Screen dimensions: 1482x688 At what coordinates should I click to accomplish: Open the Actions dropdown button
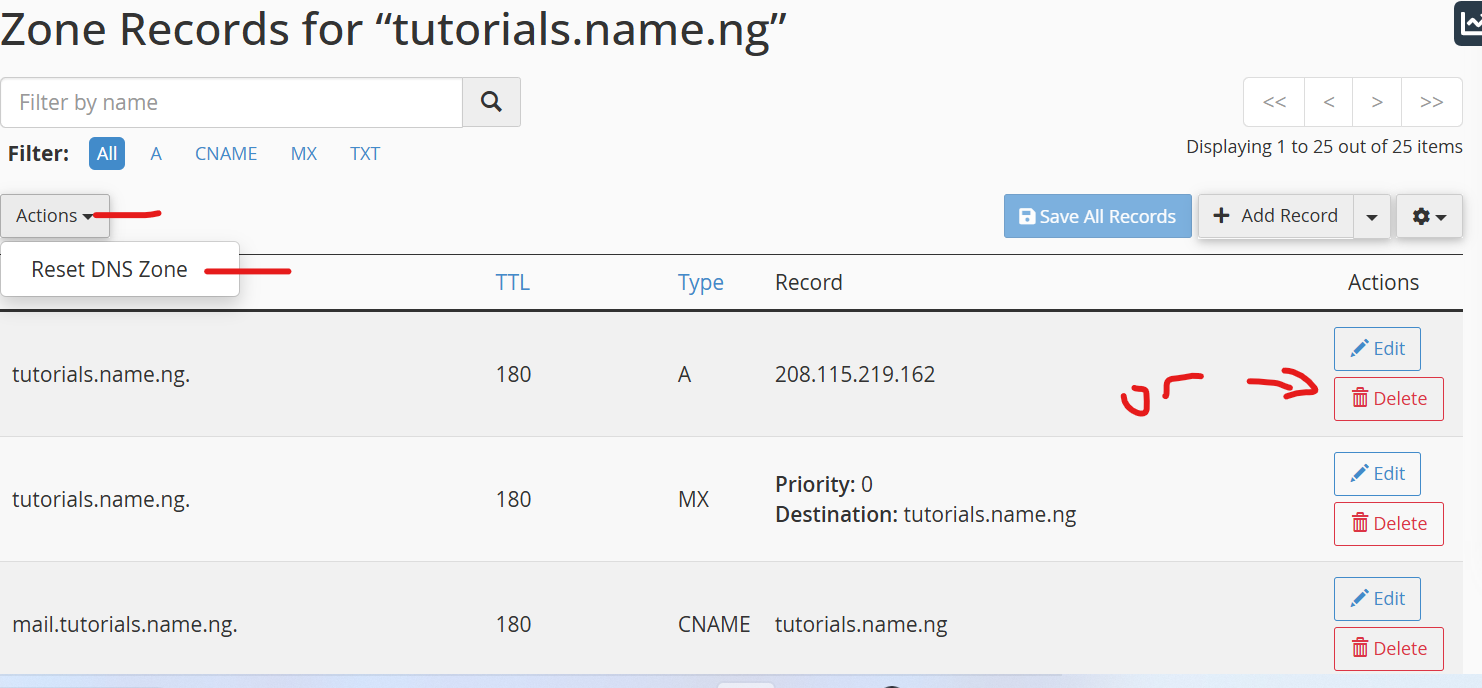pos(55,216)
